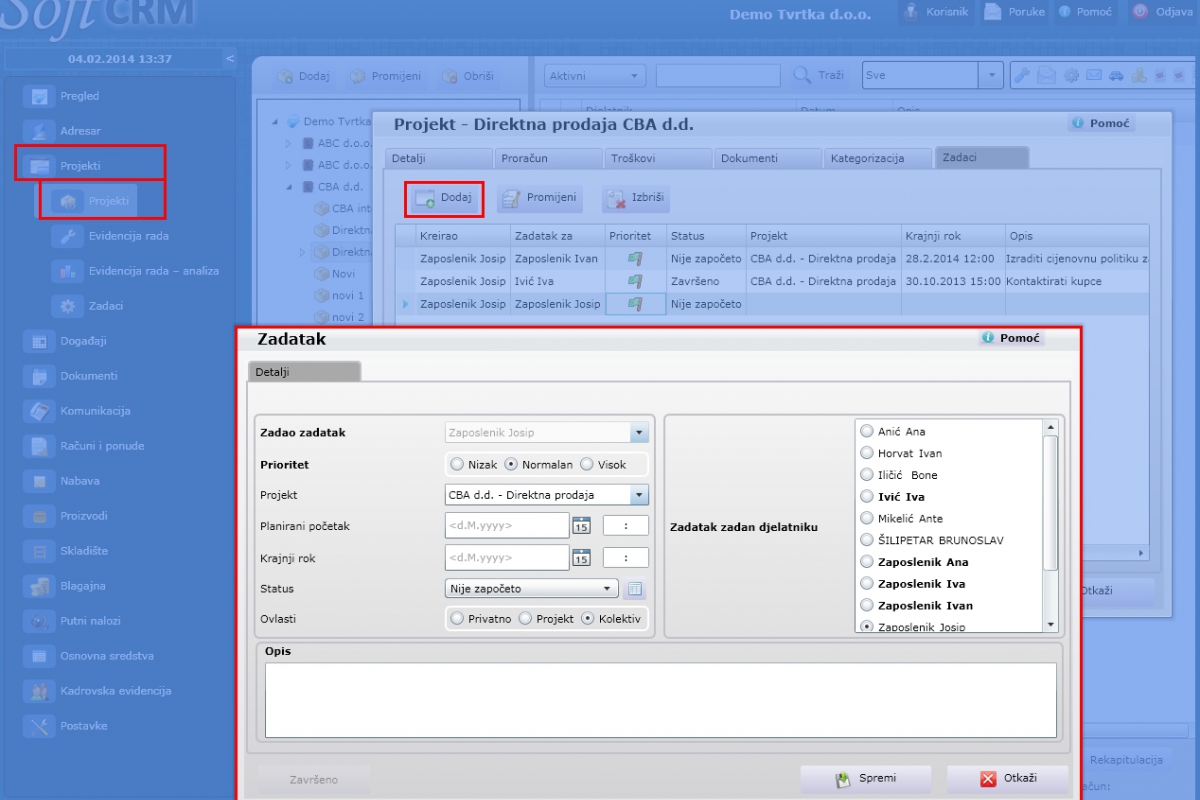This screenshot has height=800, width=1200.
Task: Switch to the Kategorizacija tab
Action: pyautogui.click(x=878, y=158)
